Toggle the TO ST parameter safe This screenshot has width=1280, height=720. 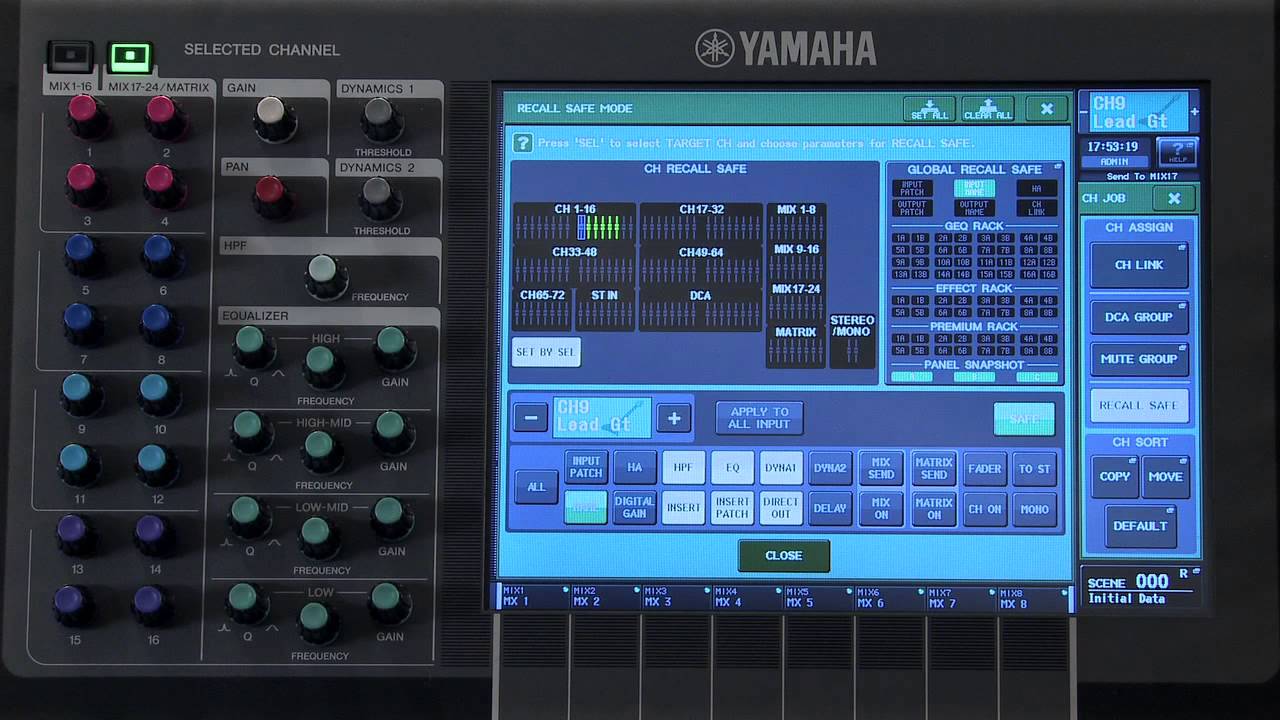point(1035,468)
